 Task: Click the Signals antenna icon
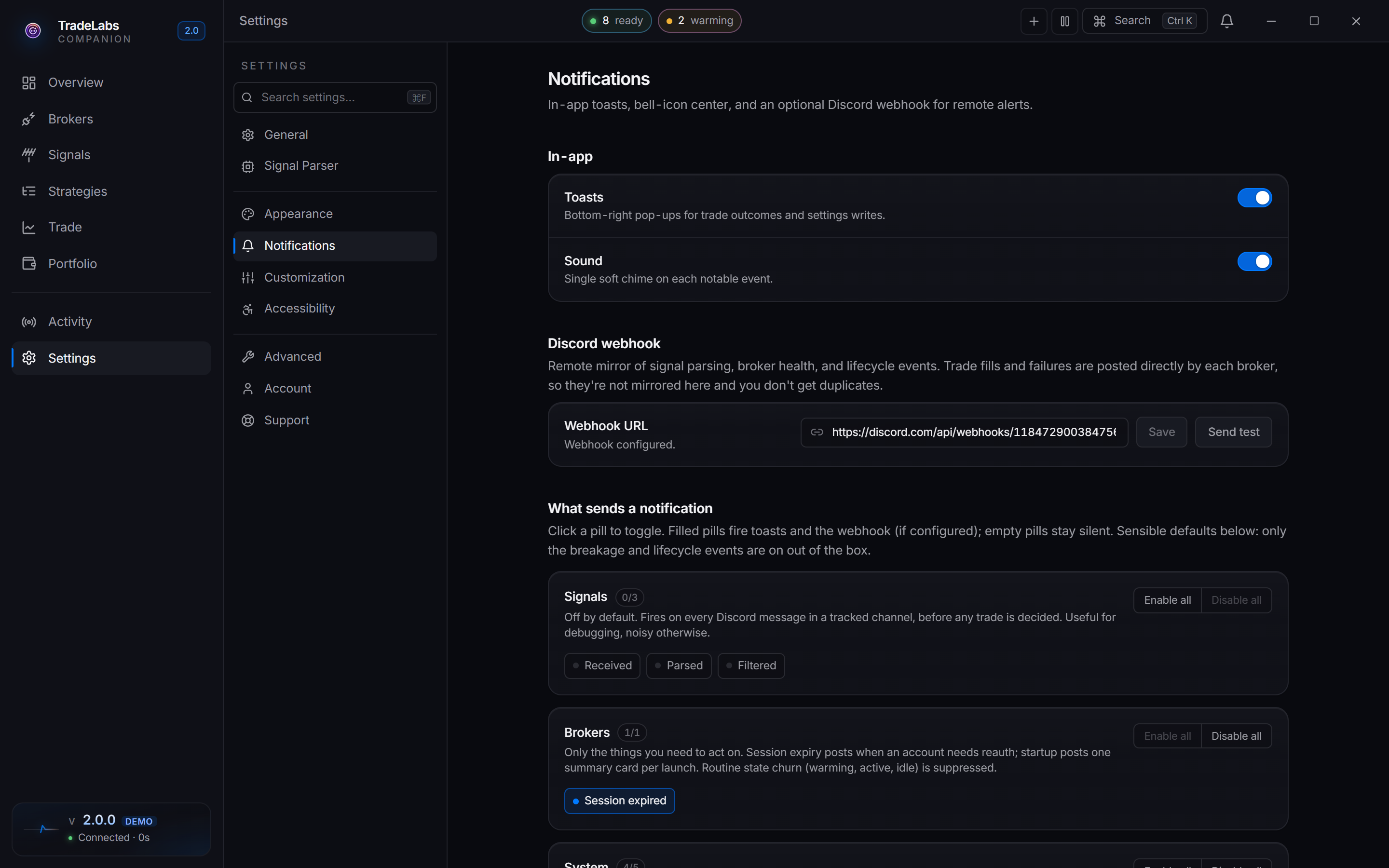(x=29, y=155)
